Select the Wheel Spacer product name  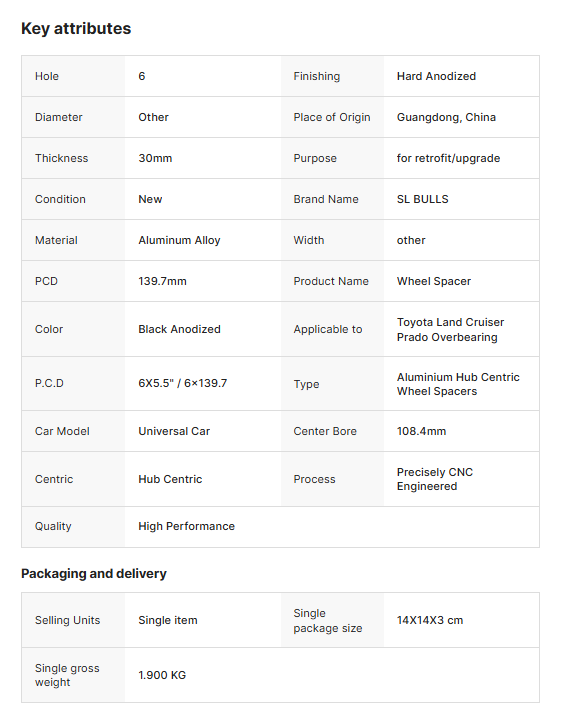pyautogui.click(x=434, y=281)
